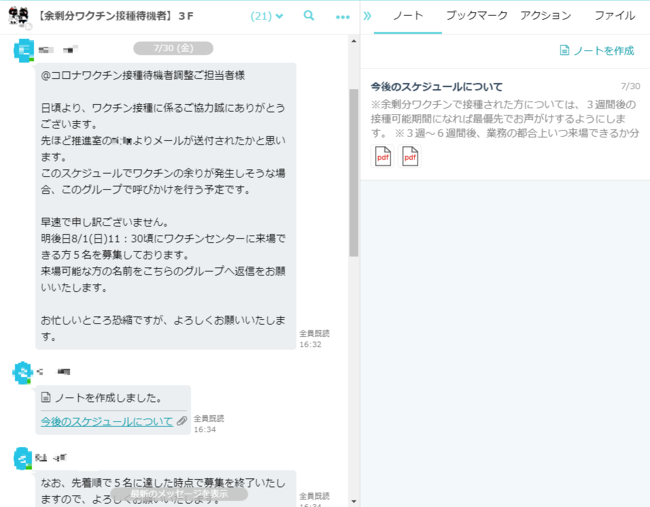This screenshot has height=507, width=650.
Task: Click the paperclip attachment icon beside note link
Action: pos(182,421)
